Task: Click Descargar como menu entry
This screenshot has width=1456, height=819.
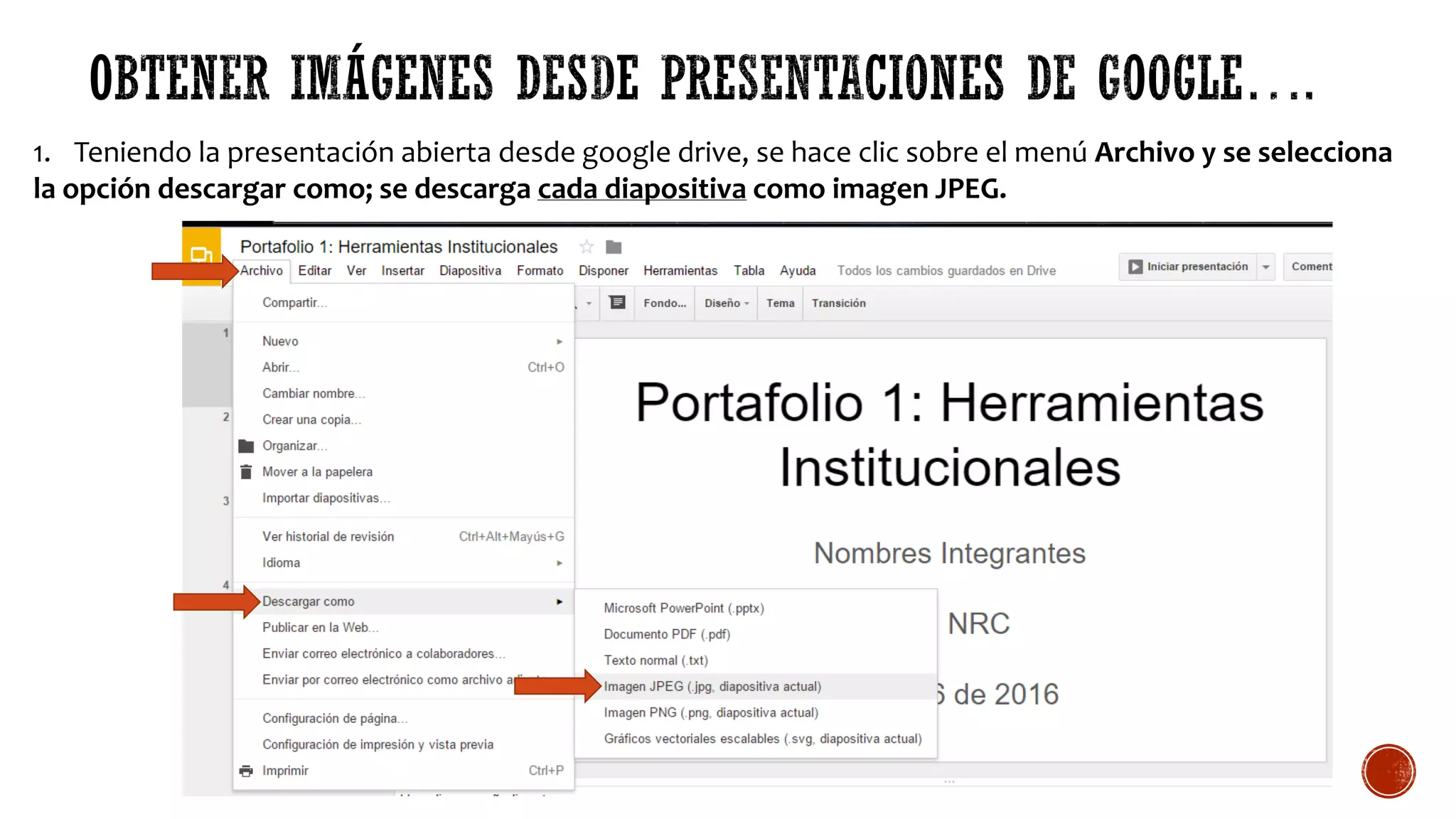Action: tap(309, 601)
